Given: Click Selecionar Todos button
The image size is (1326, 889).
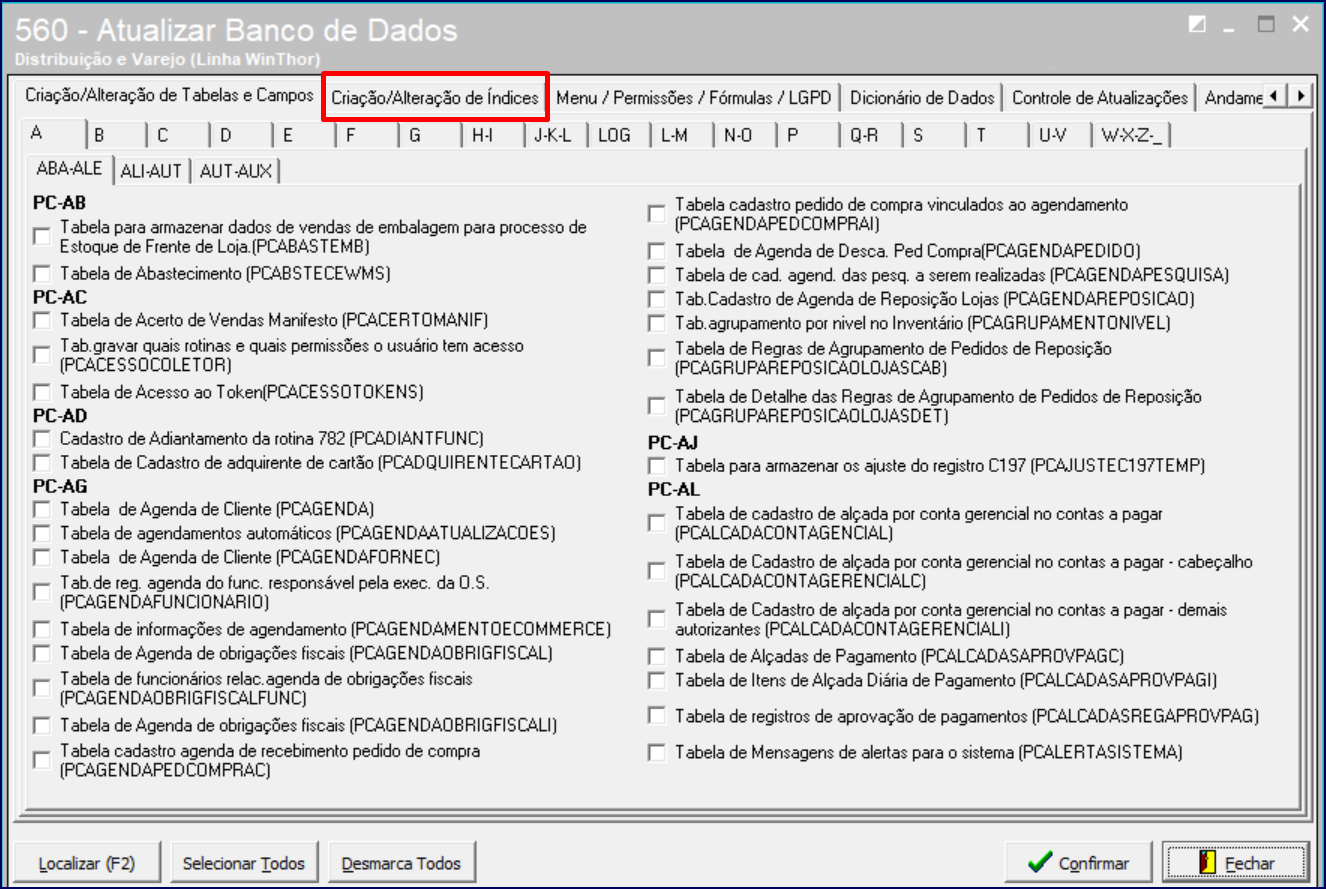Looking at the screenshot, I should click(244, 863).
